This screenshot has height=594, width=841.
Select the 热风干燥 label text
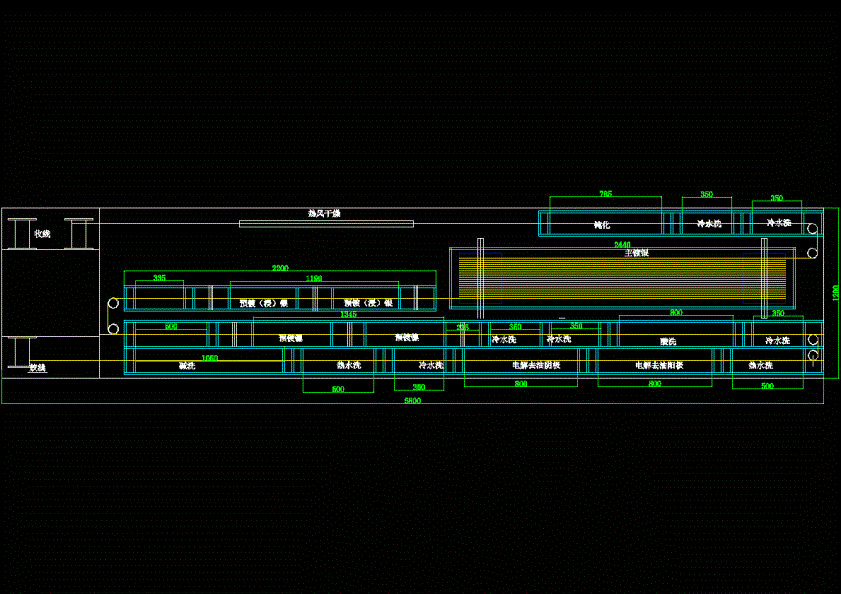(324, 214)
